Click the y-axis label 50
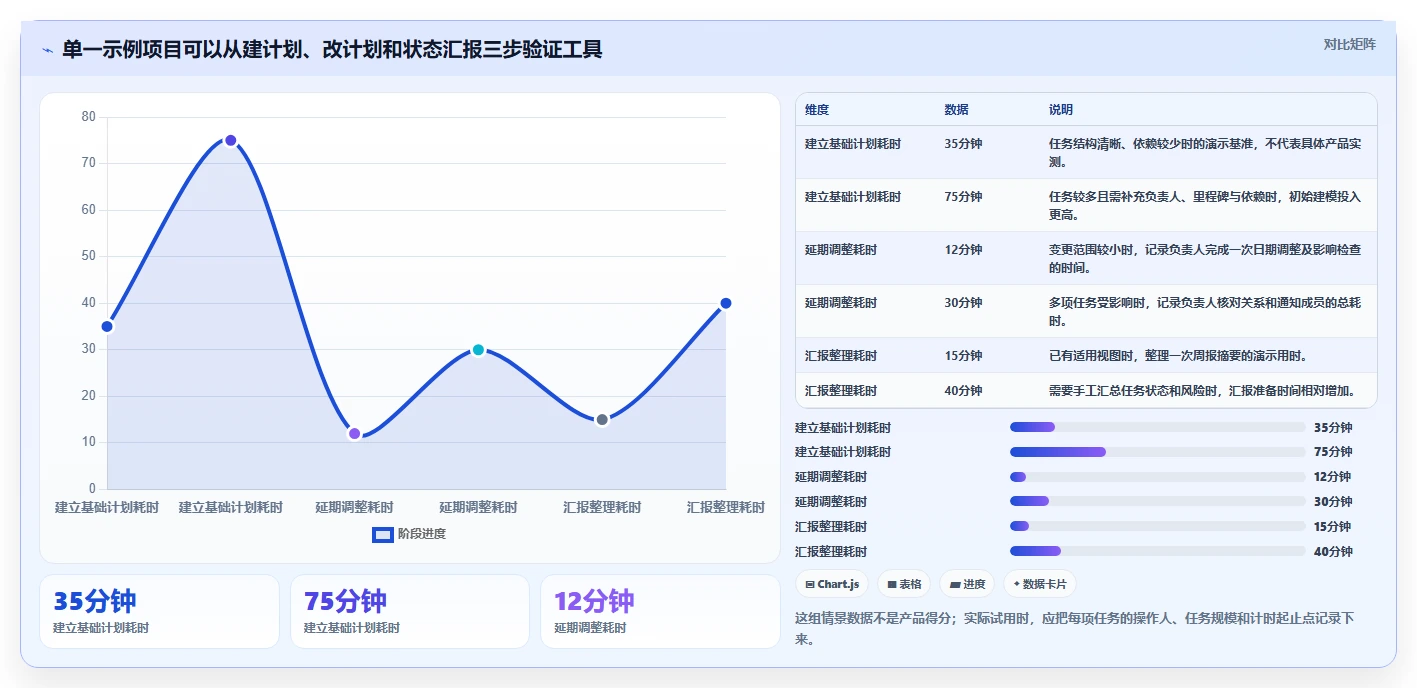The width and height of the screenshot is (1417, 688). pyautogui.click(x=89, y=256)
